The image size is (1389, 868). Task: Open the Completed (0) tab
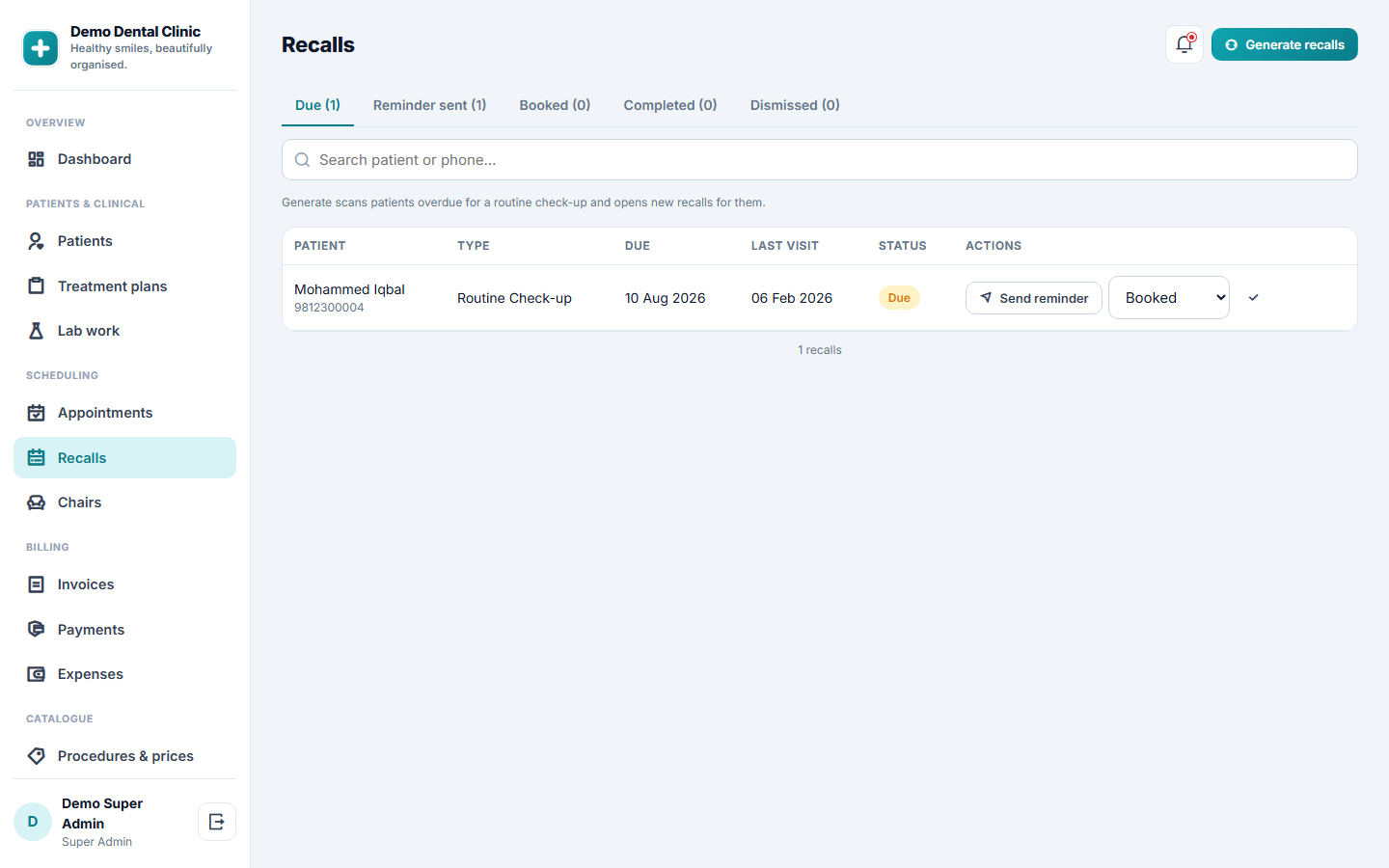pos(670,105)
